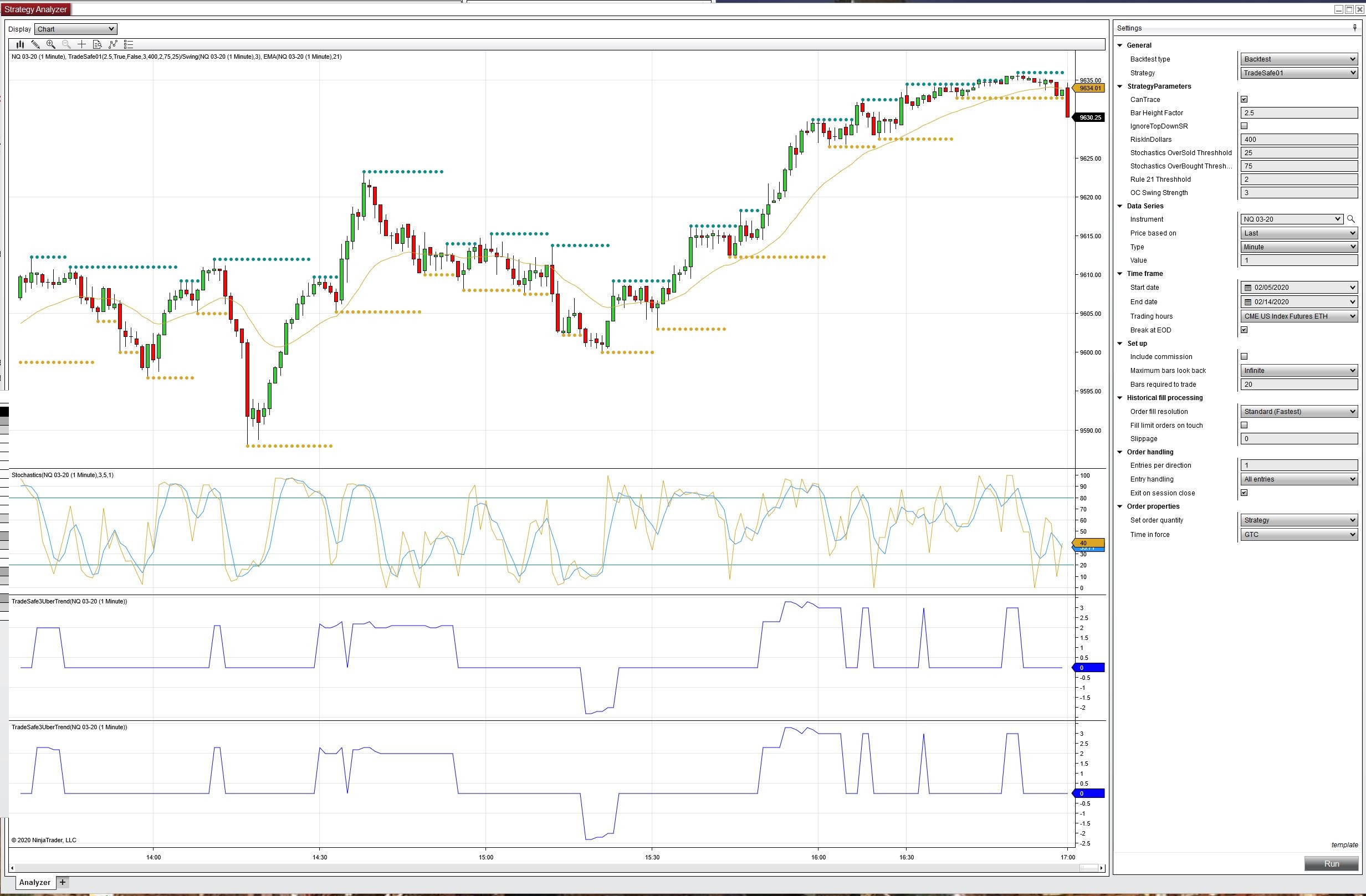Click the template link
1366x896 pixels.
point(1344,845)
